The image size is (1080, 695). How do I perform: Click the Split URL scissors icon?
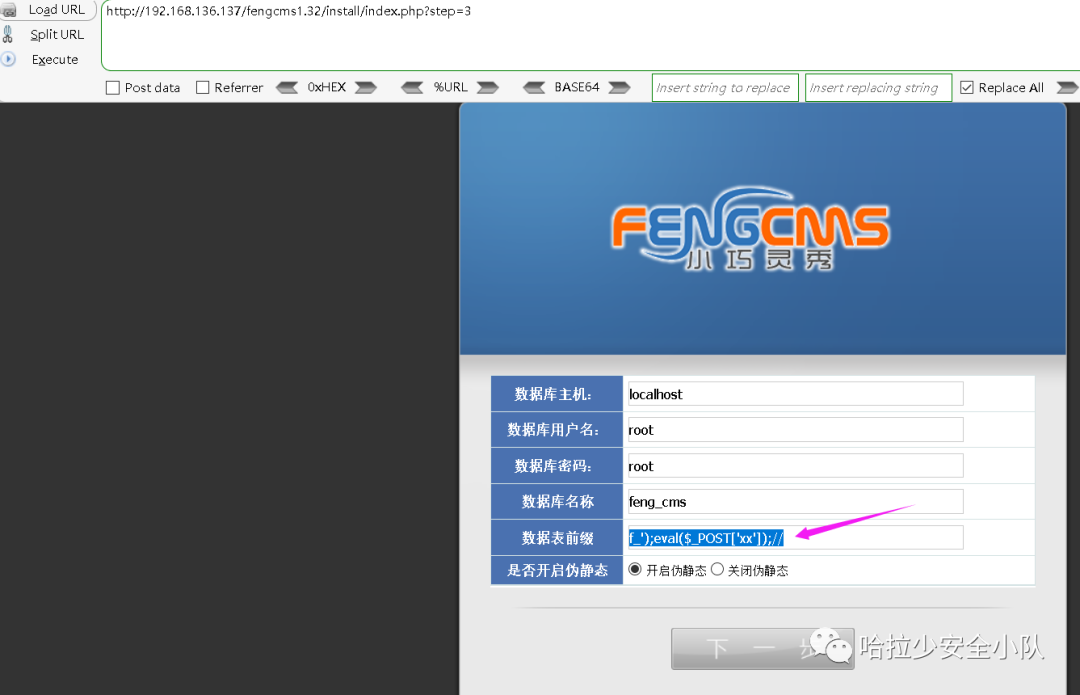click(x=8, y=34)
